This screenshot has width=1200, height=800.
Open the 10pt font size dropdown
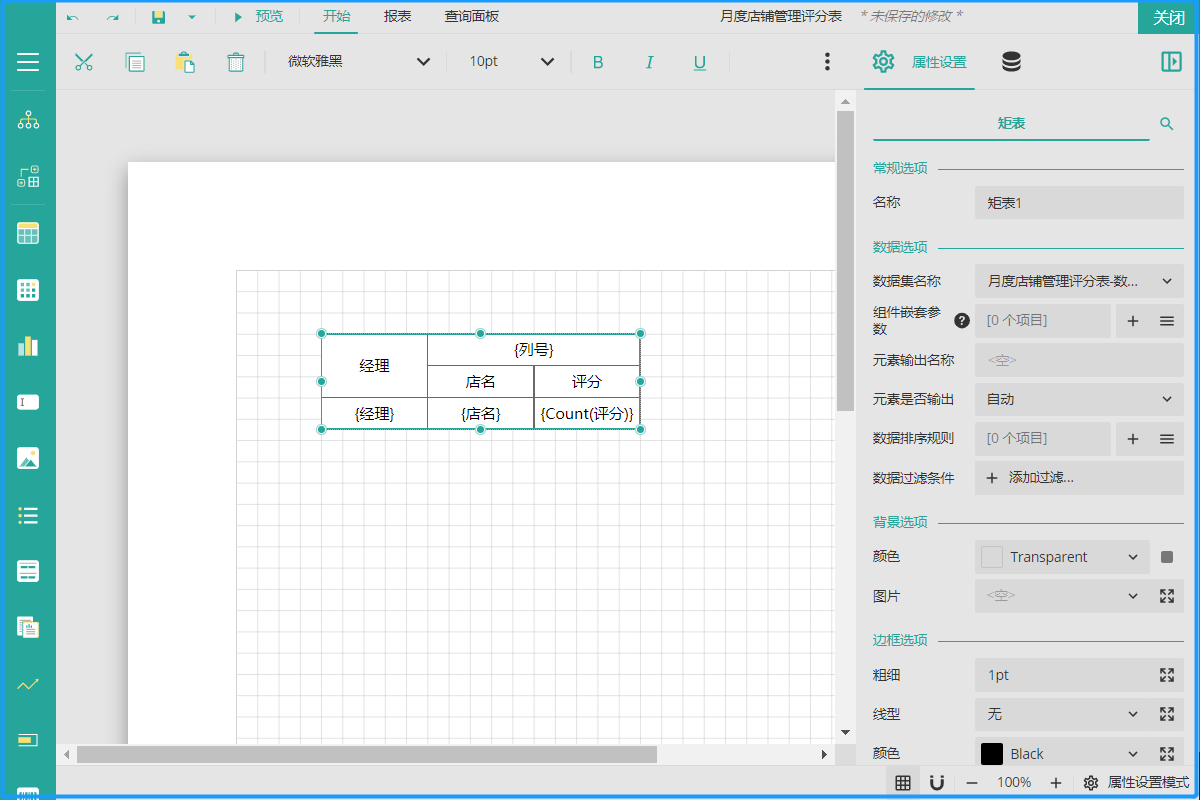click(x=547, y=62)
